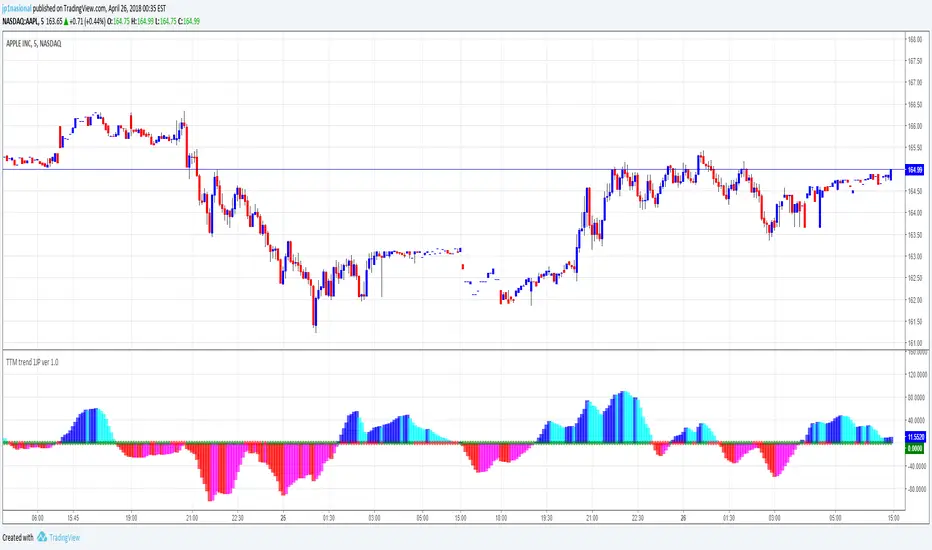Click the 163.50 price axis label
Screen dimensions: 932x550
coord(915,235)
